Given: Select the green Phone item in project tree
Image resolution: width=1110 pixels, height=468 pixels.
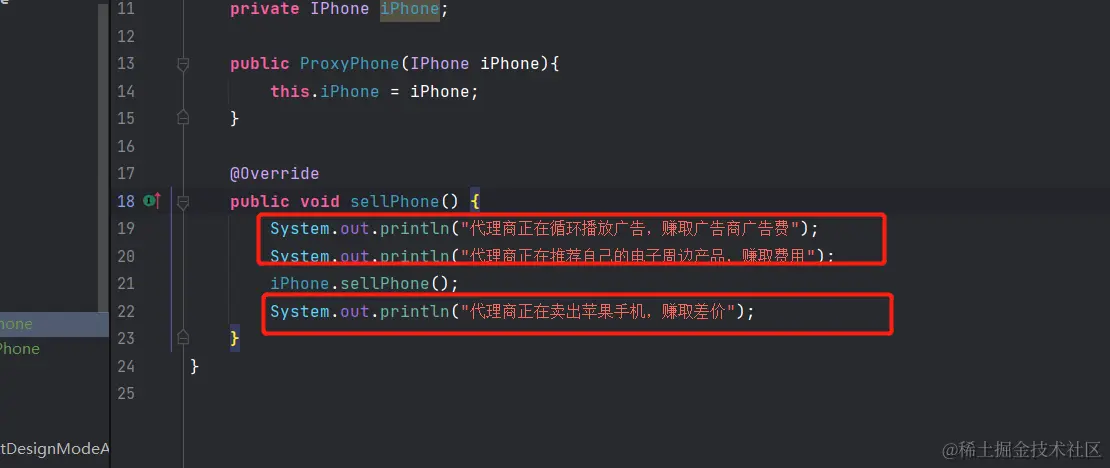Looking at the screenshot, I should (20, 349).
